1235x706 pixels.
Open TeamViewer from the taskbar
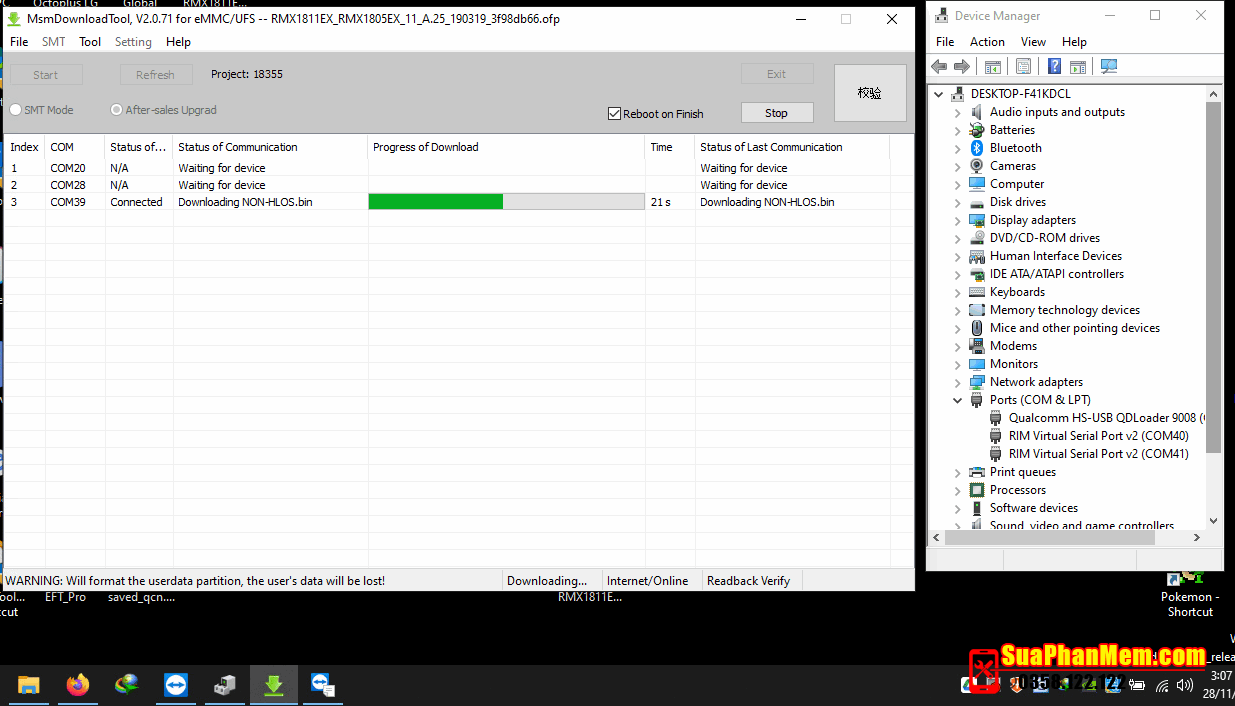click(x=176, y=685)
